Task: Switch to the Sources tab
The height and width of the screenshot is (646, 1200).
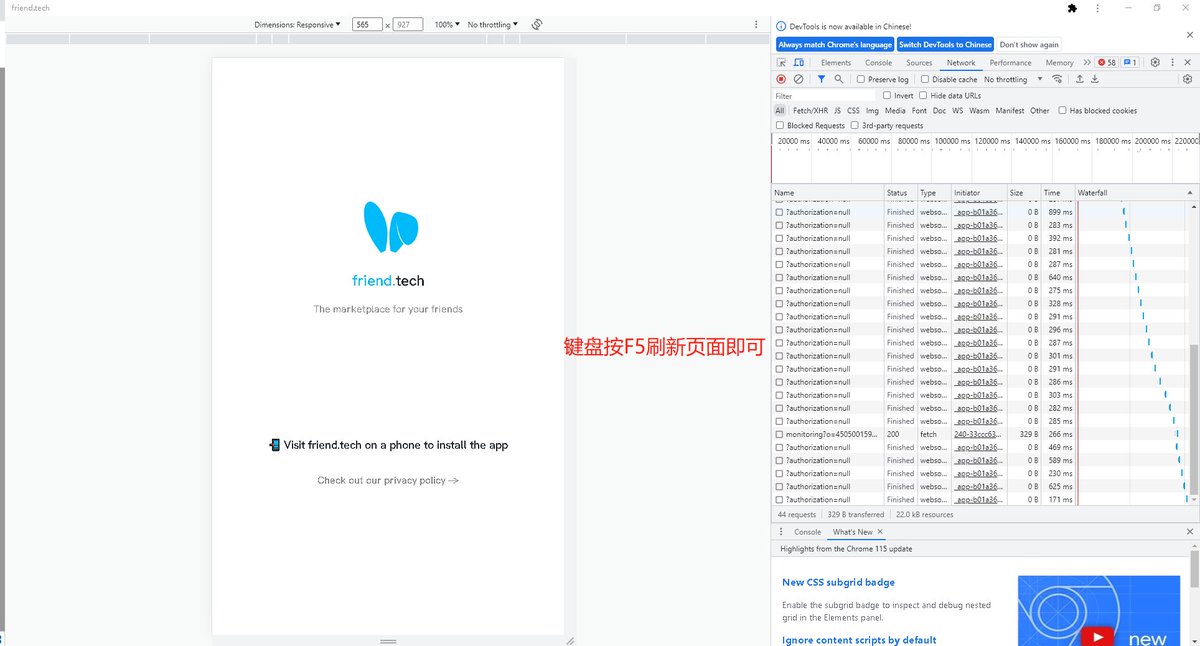Action: pos(919,62)
